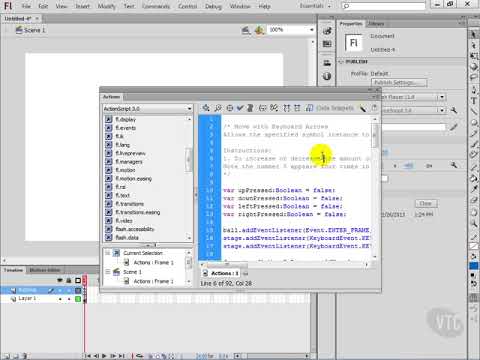Click Lock All Layers padlock header

point(69,280)
